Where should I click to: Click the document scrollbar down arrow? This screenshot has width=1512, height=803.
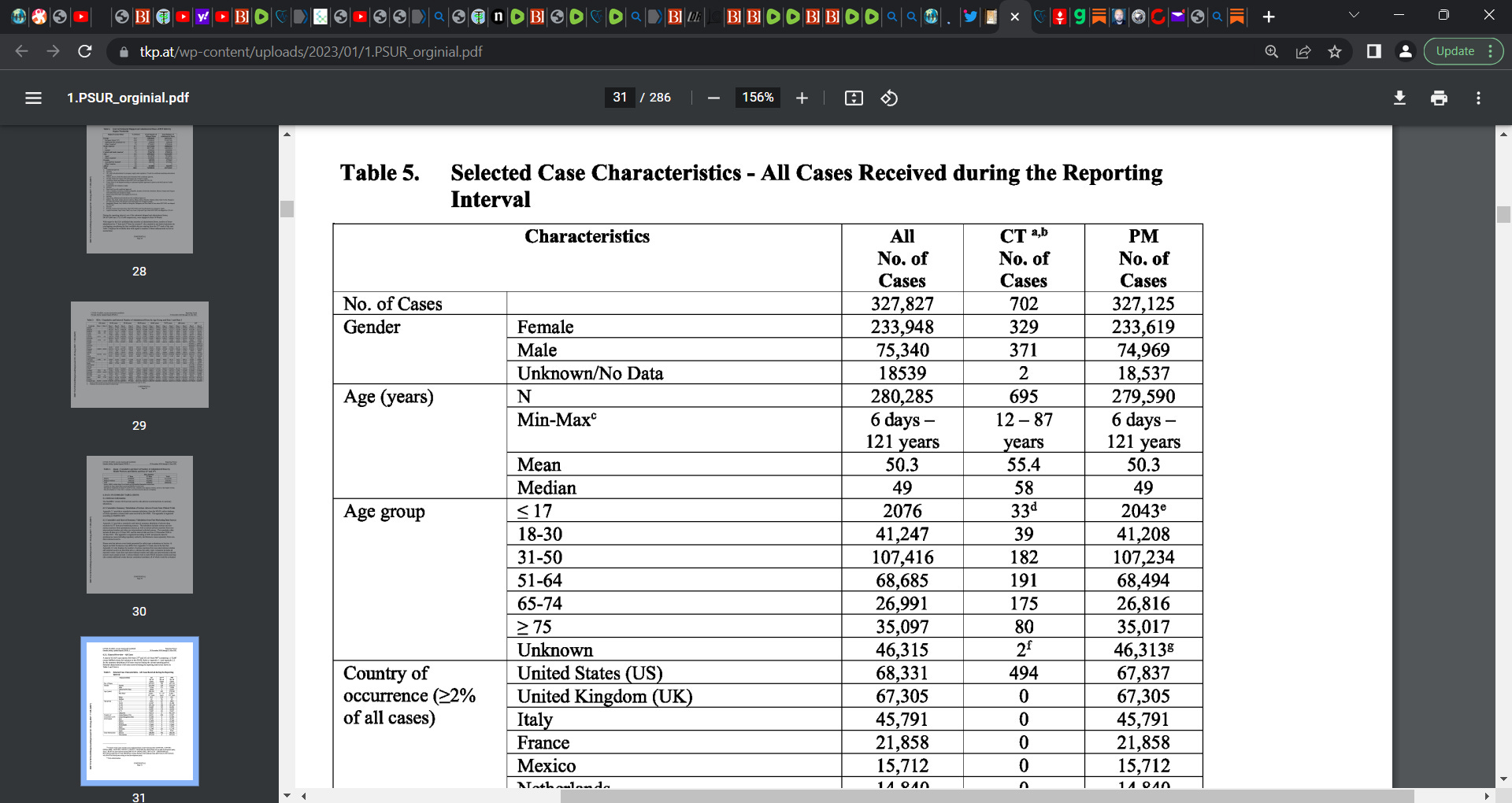point(1503,779)
